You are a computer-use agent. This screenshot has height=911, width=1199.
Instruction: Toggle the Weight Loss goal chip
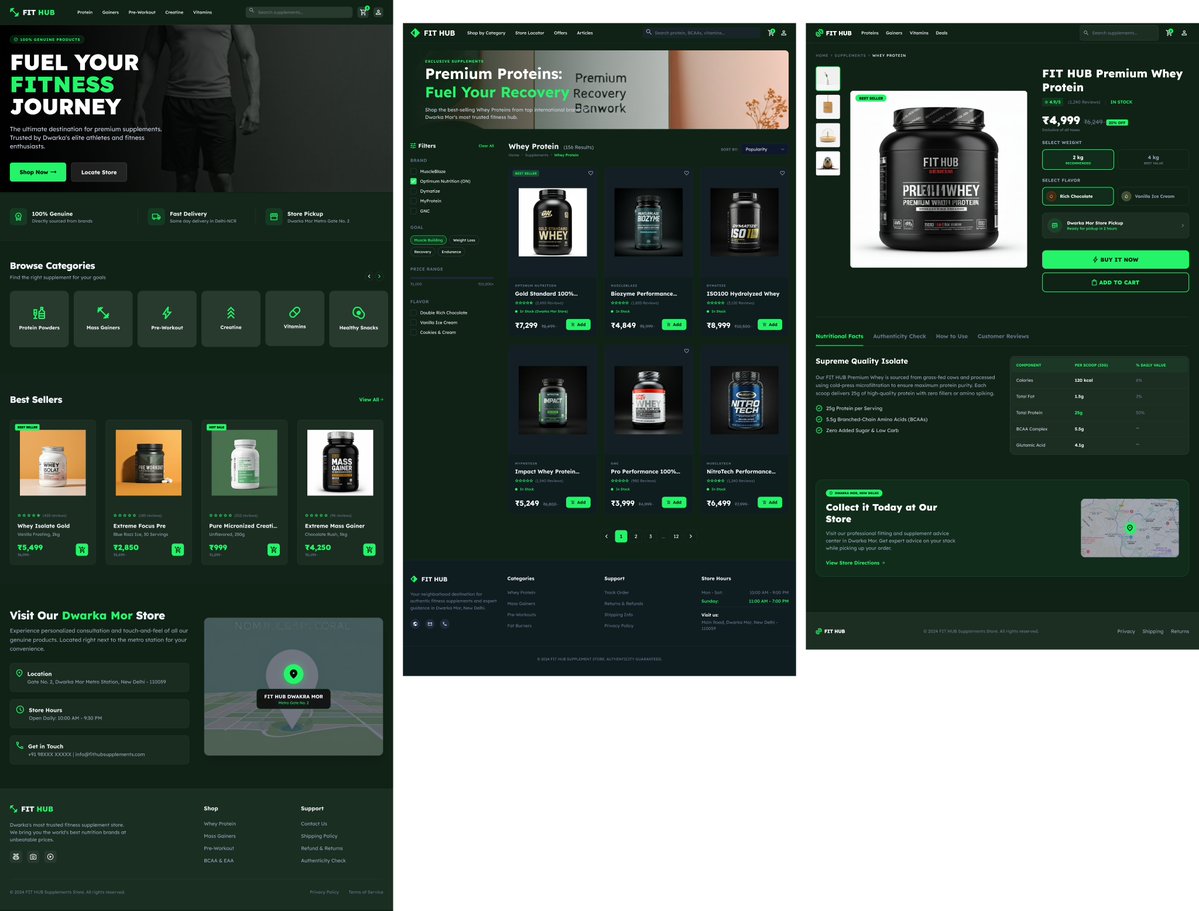[x=463, y=240]
